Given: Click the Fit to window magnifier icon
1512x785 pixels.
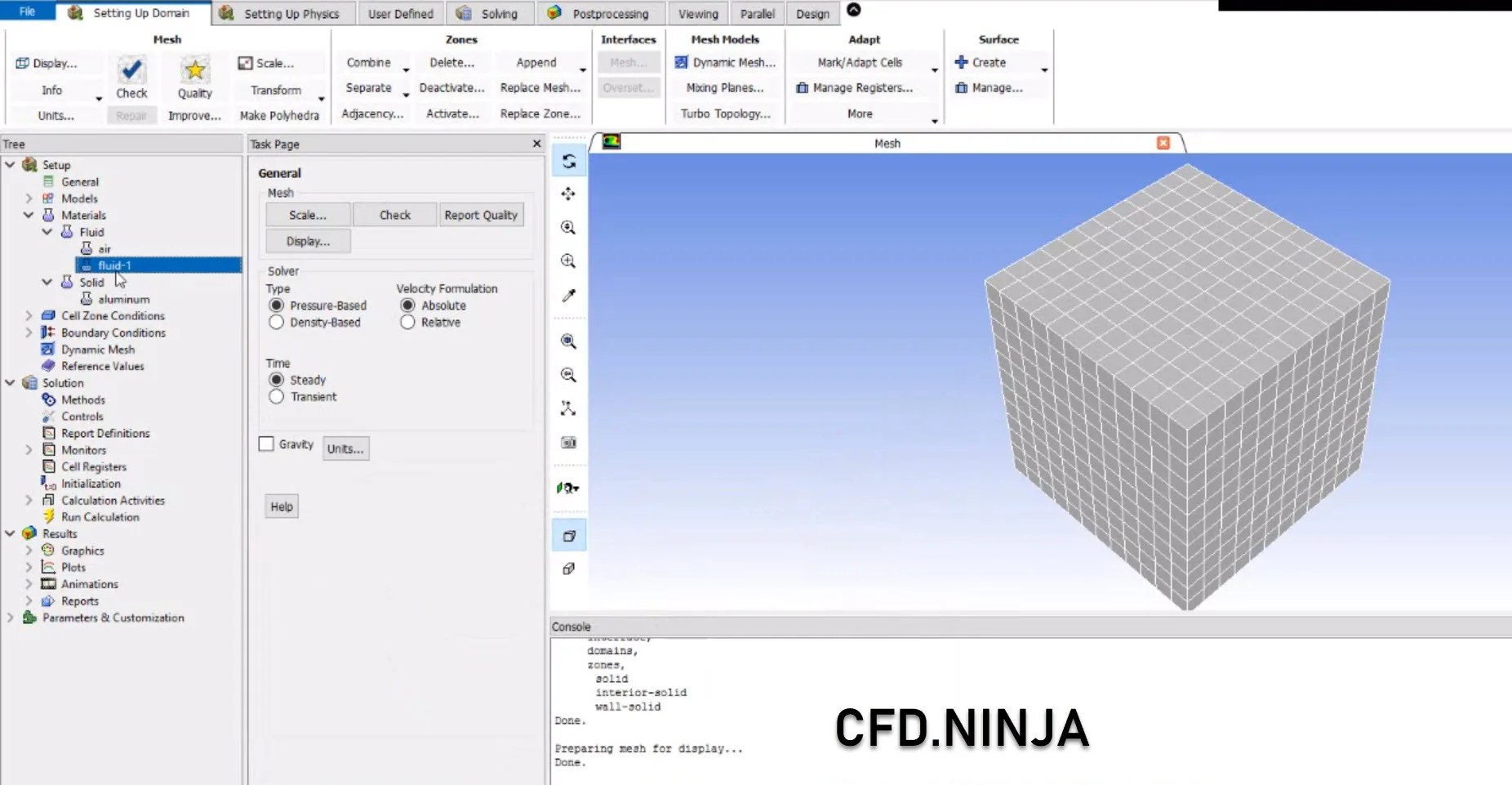Looking at the screenshot, I should [x=569, y=341].
